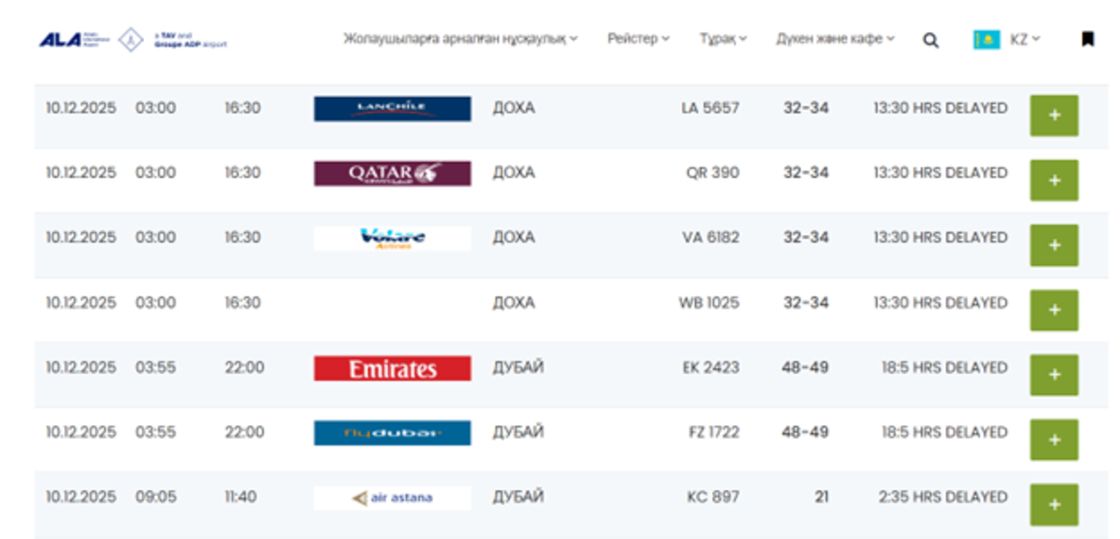Open the Тұрақ parking menu
This screenshot has width=1120, height=539.
(x=723, y=39)
